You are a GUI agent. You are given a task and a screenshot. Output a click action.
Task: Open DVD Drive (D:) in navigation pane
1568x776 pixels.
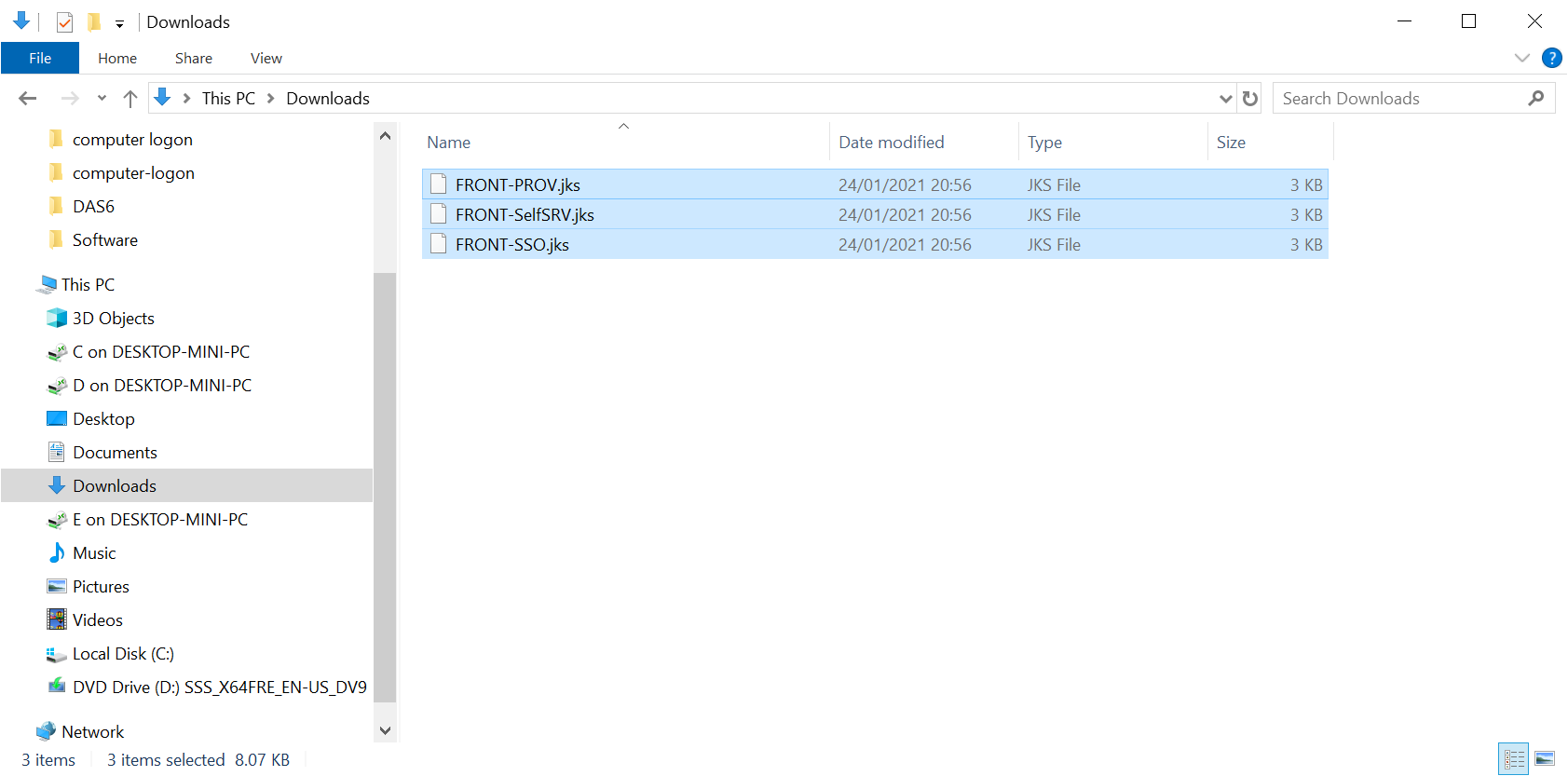pyautogui.click(x=220, y=687)
